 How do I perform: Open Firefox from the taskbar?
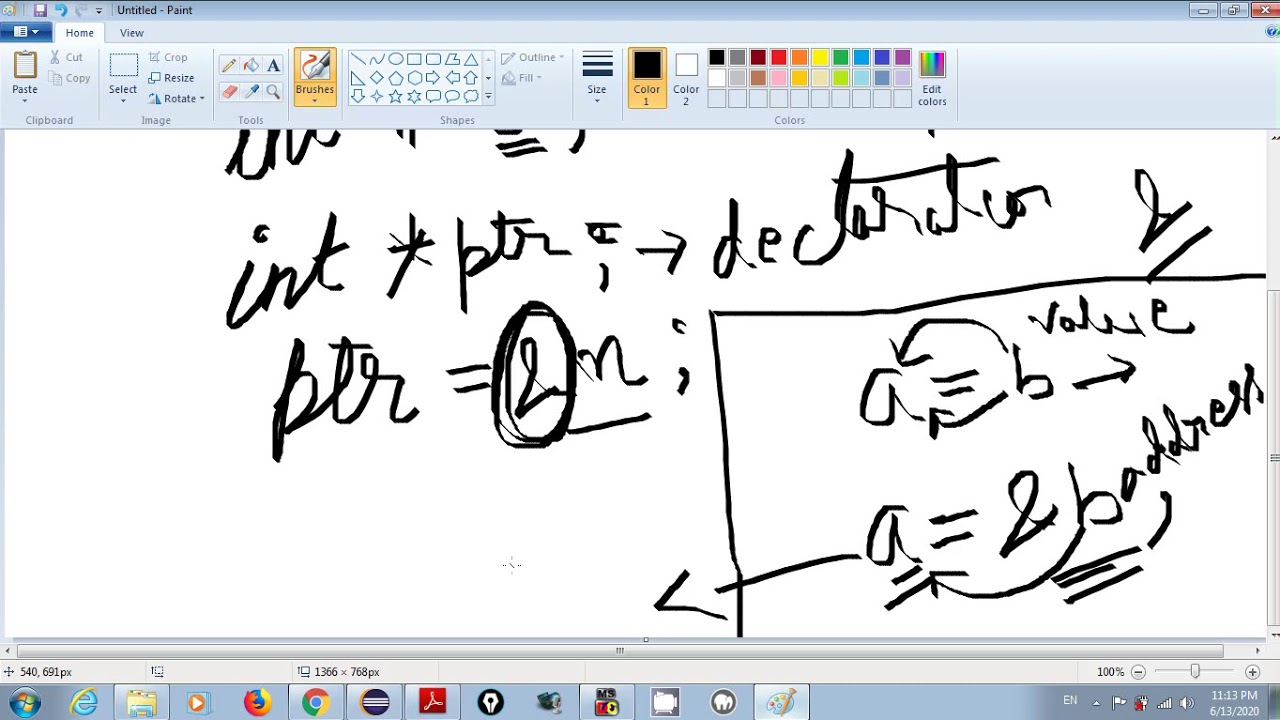point(258,703)
